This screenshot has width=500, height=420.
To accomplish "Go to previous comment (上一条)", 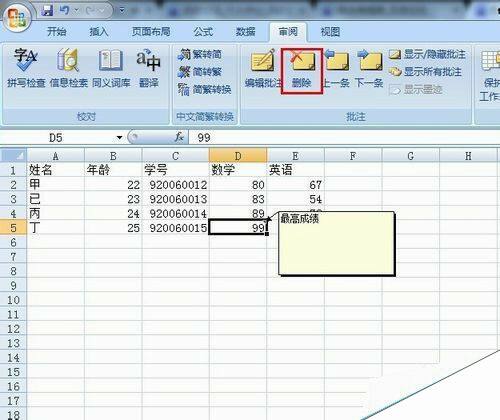I will pos(337,68).
